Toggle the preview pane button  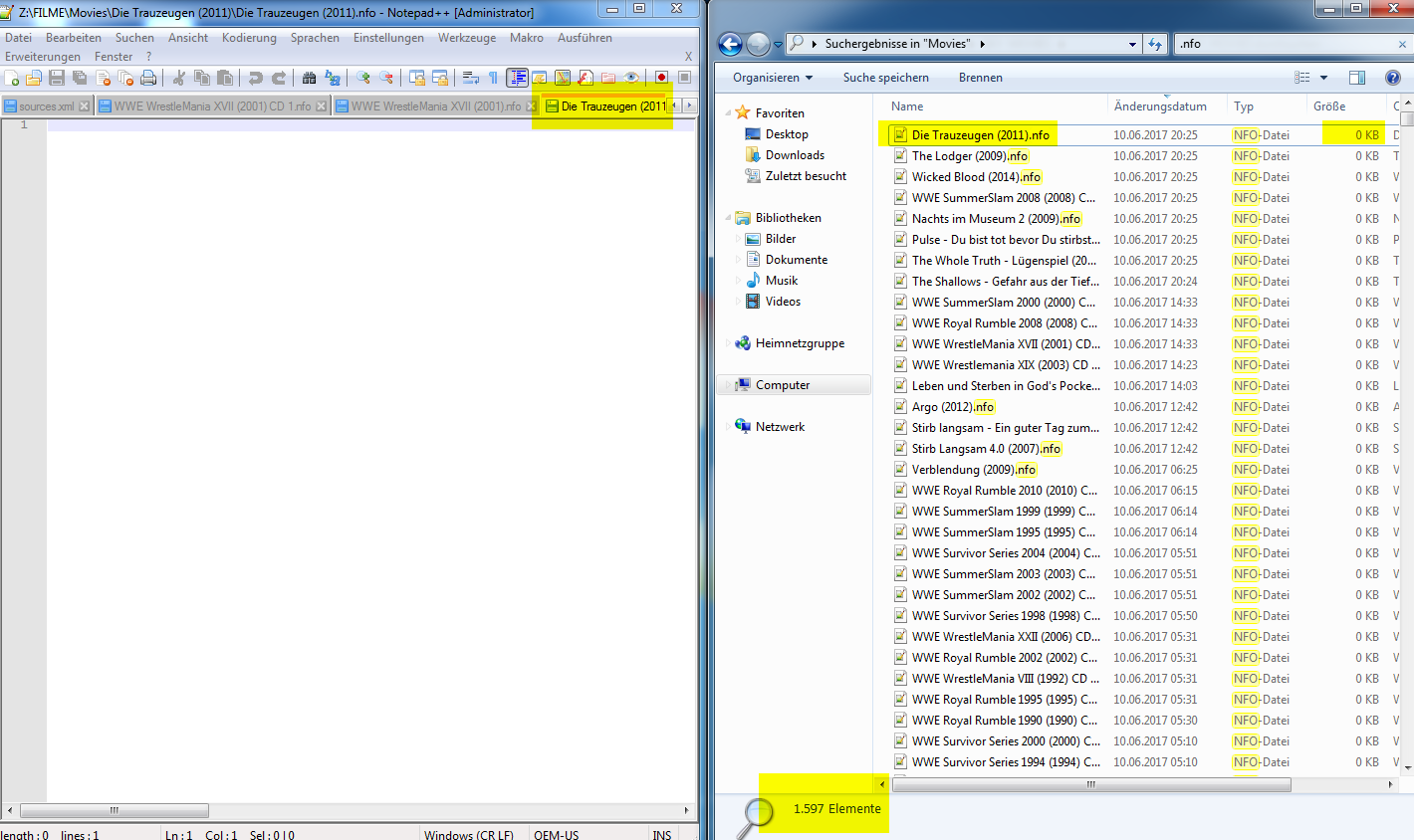1356,78
